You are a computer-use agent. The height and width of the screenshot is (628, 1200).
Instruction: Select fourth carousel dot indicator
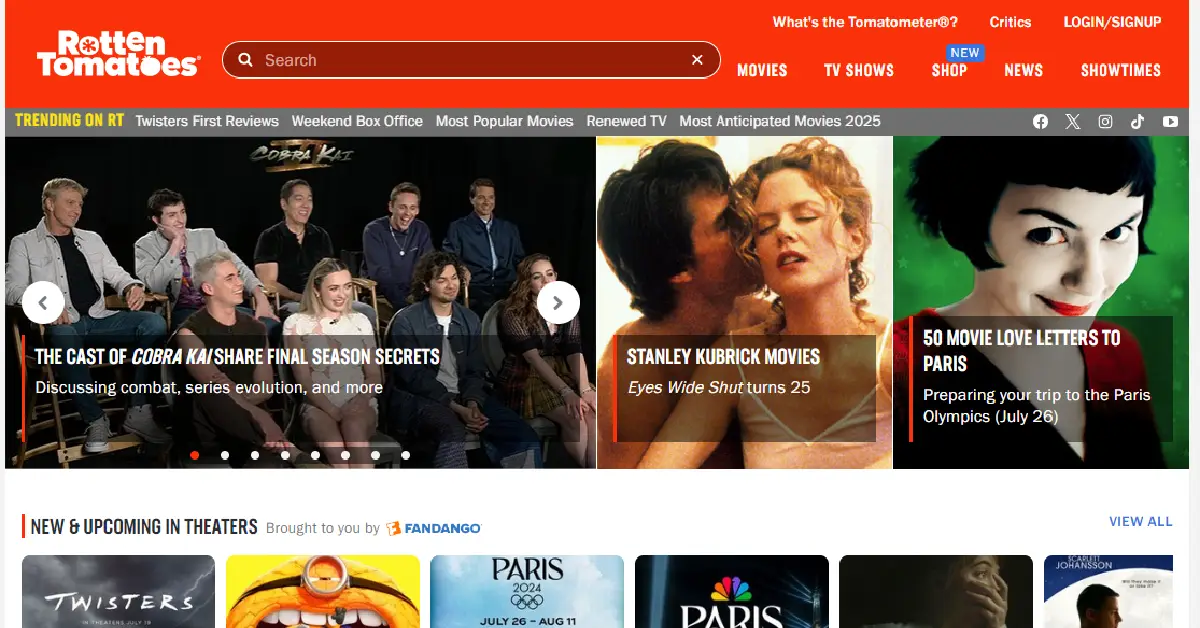tap(285, 455)
